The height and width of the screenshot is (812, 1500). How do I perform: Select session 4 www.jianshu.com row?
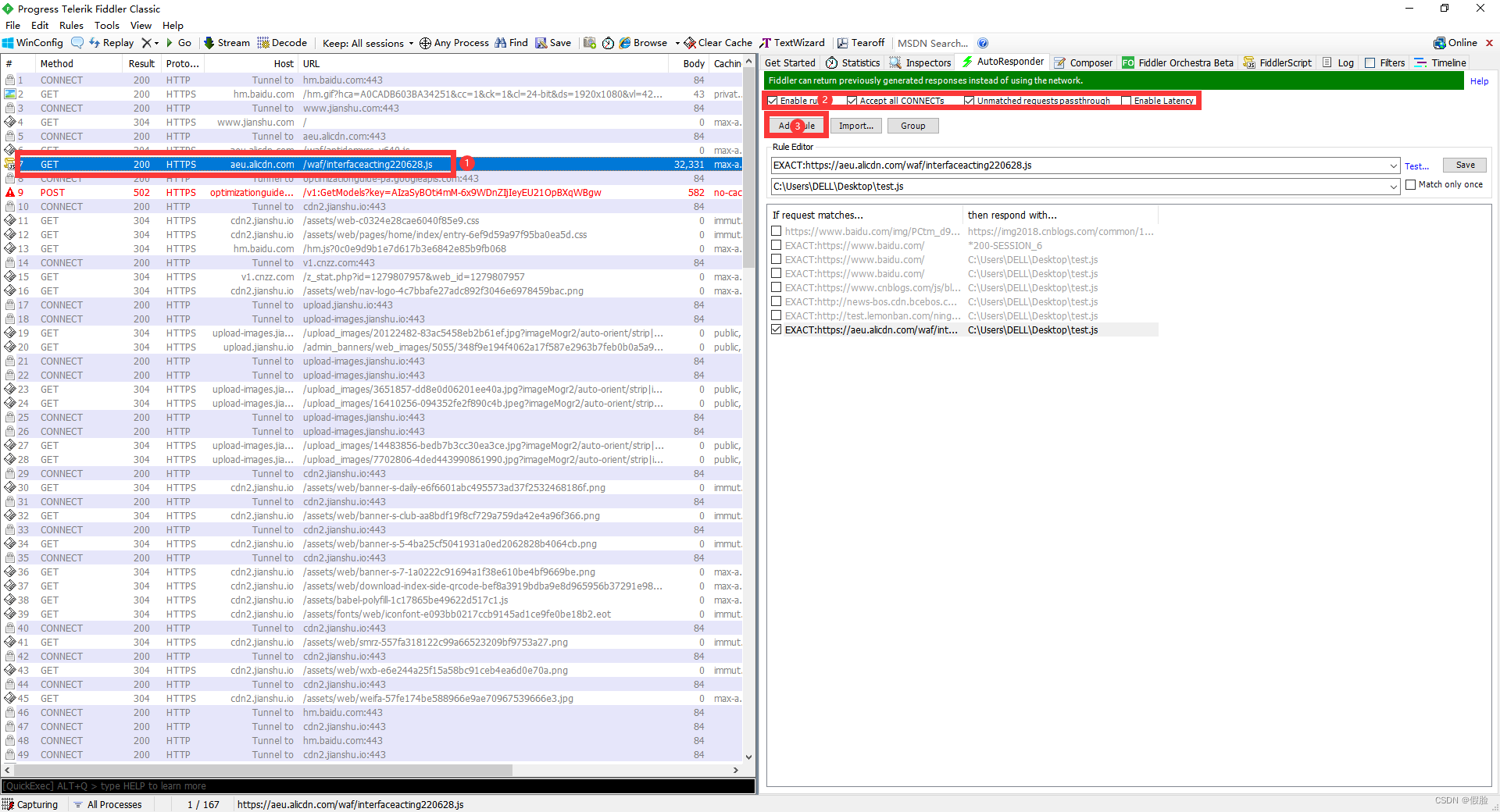point(372,123)
